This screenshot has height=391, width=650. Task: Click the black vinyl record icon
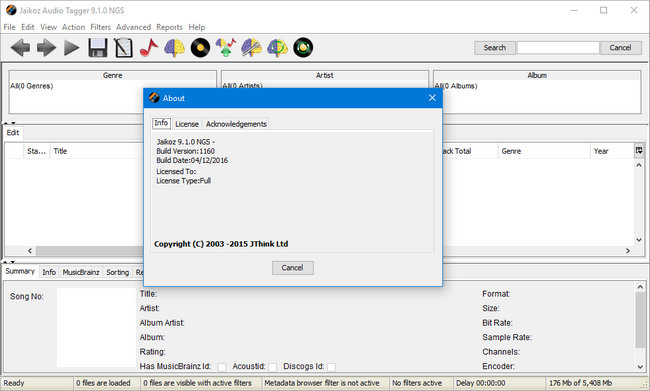point(200,48)
